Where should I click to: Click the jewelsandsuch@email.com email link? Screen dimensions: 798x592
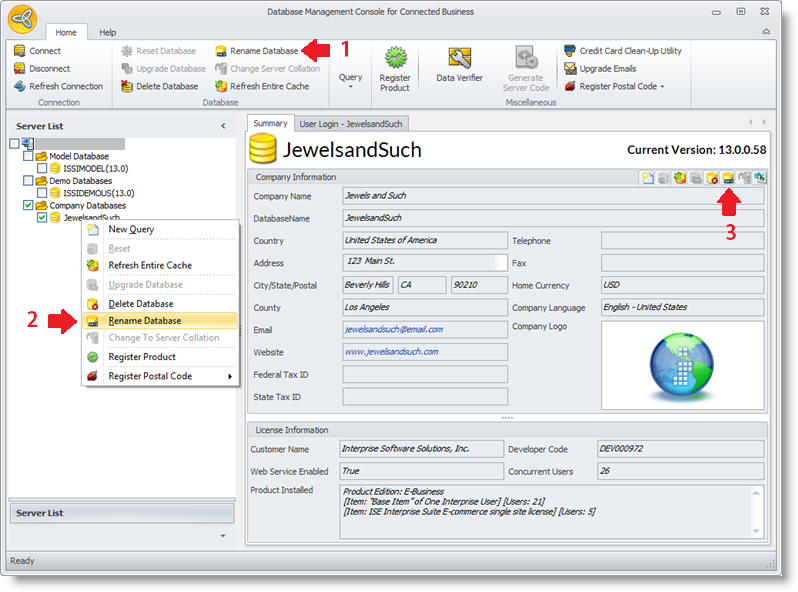click(394, 330)
